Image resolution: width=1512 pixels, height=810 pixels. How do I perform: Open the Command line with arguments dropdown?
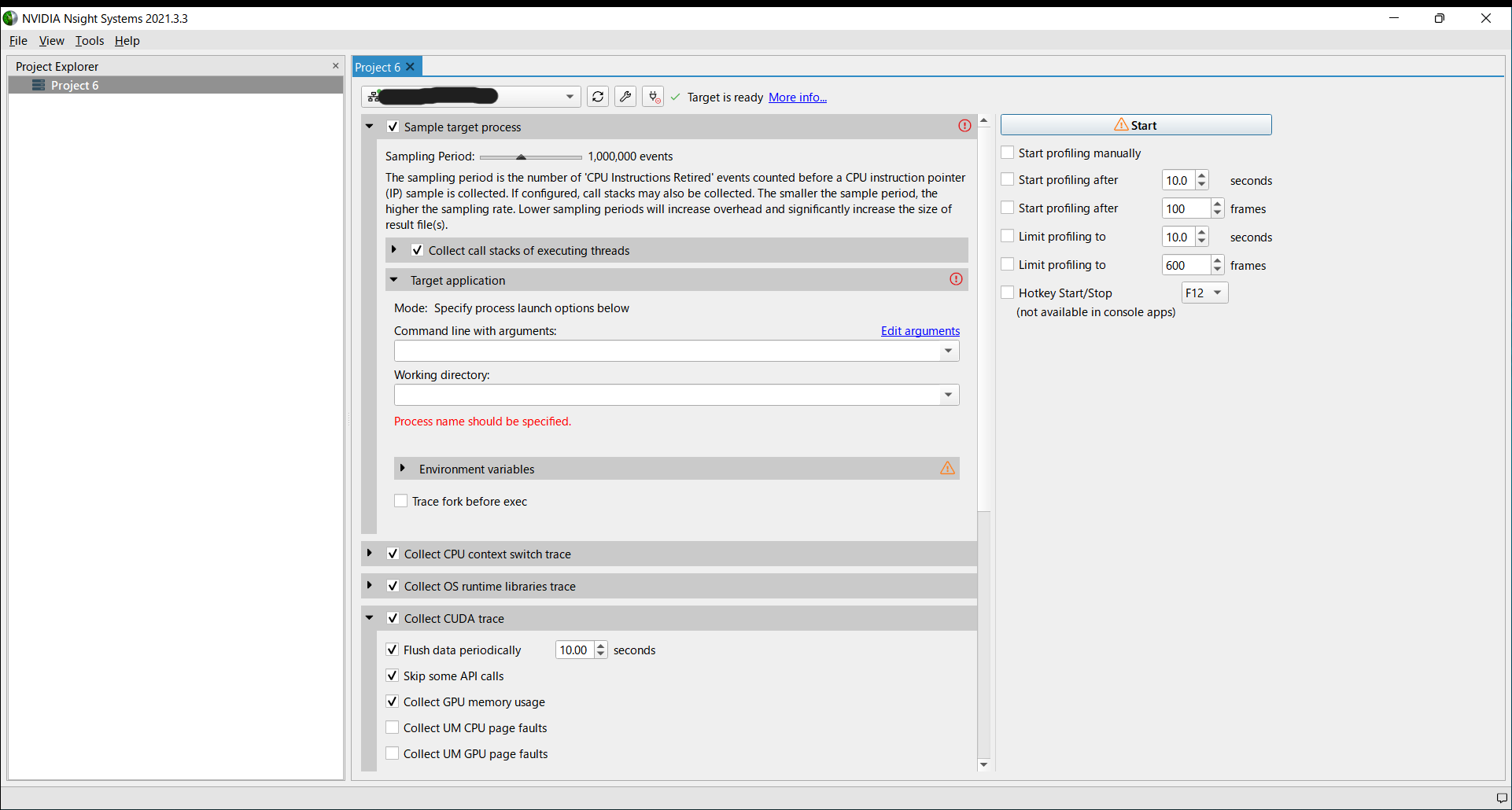click(x=949, y=351)
